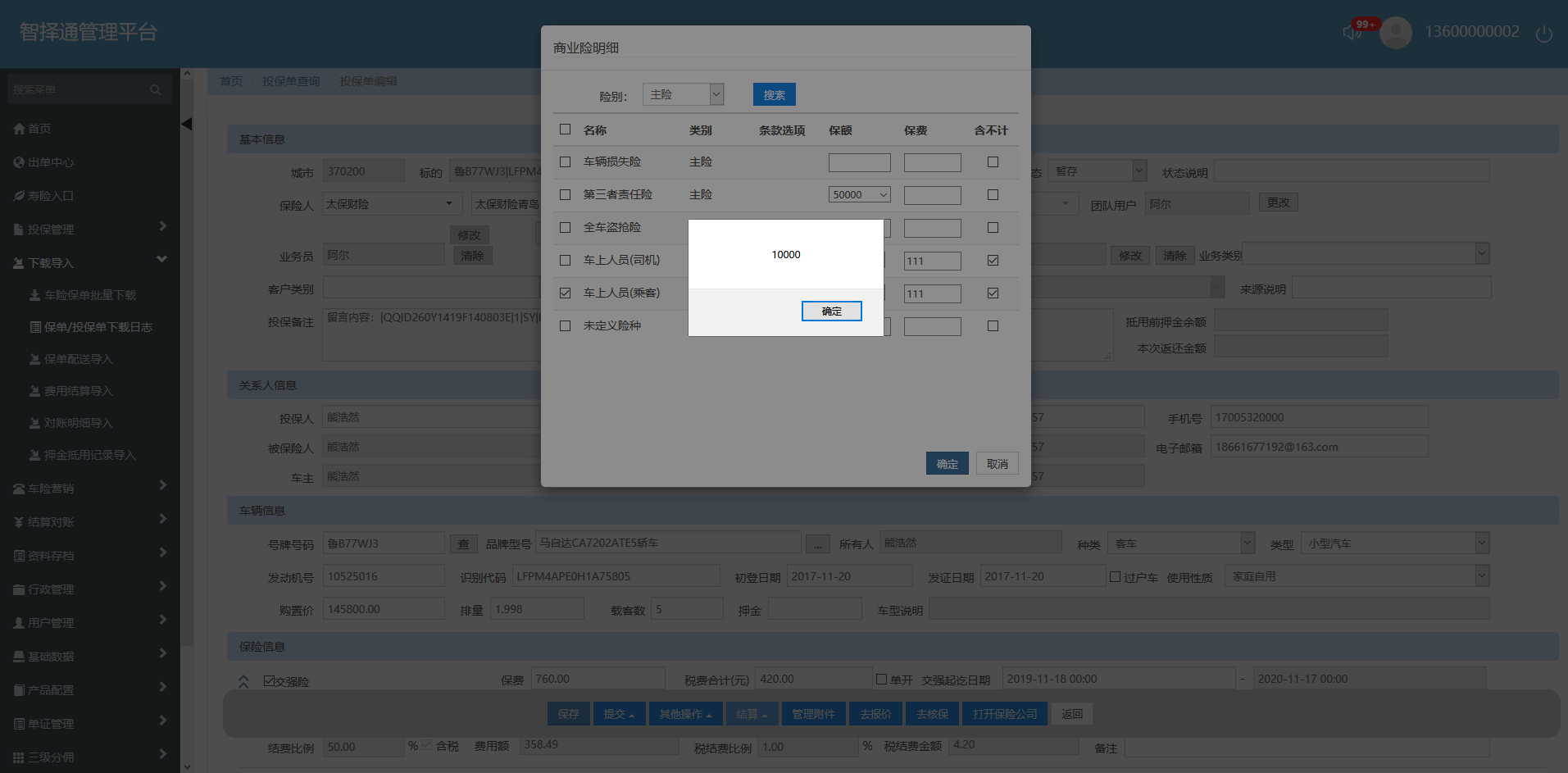Check the 第三者责任险 row checkbox
Screen dimensions: 1568x773
click(x=565, y=195)
